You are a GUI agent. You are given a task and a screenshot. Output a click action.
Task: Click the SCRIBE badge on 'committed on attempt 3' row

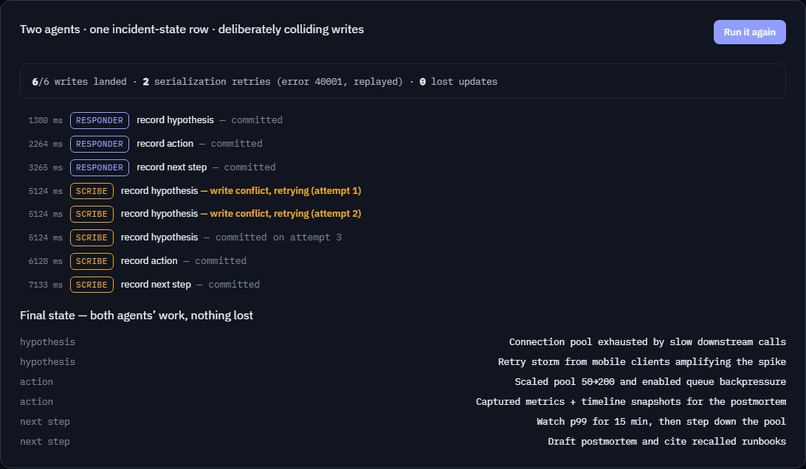point(91,238)
